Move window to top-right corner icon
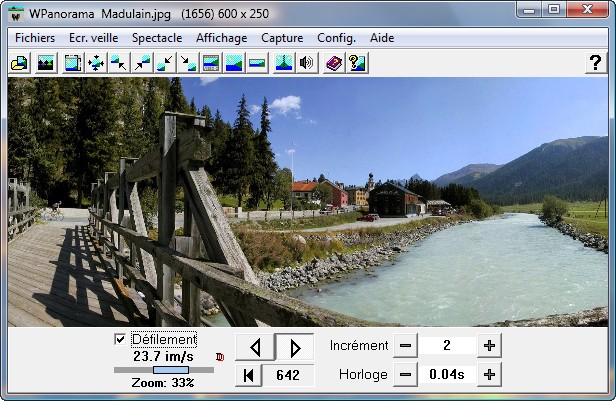 click(142, 63)
